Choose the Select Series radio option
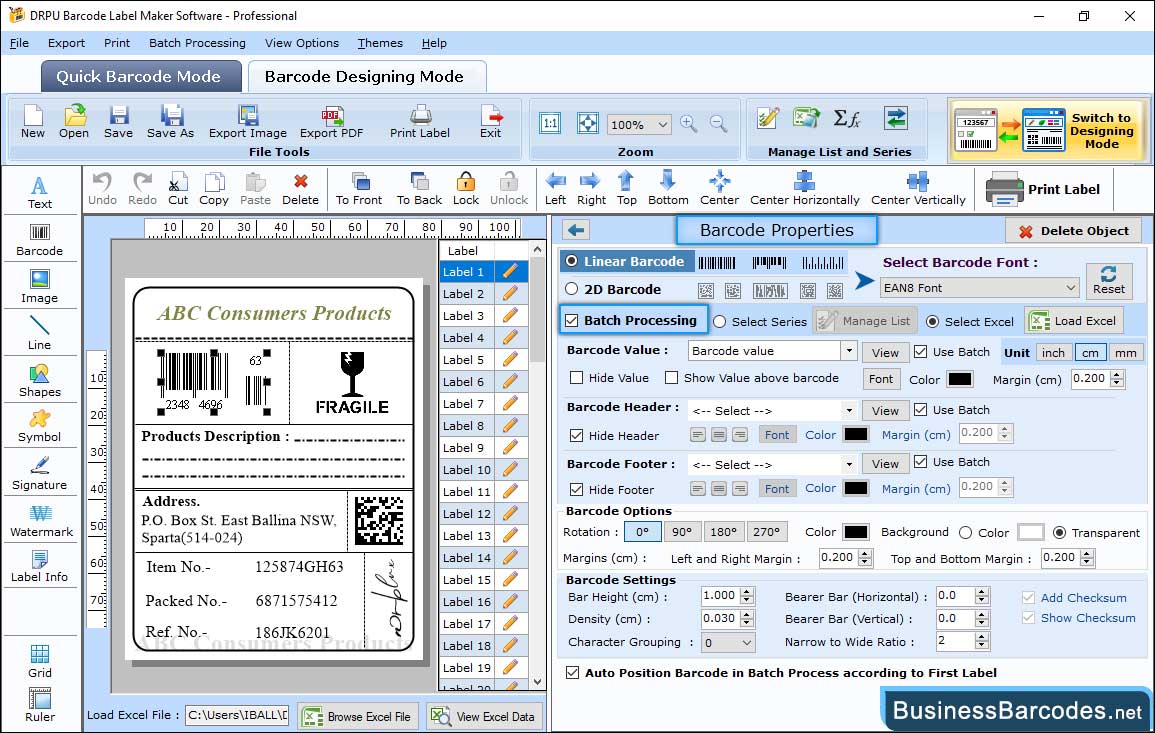This screenshot has height=733, width=1155. click(x=720, y=321)
